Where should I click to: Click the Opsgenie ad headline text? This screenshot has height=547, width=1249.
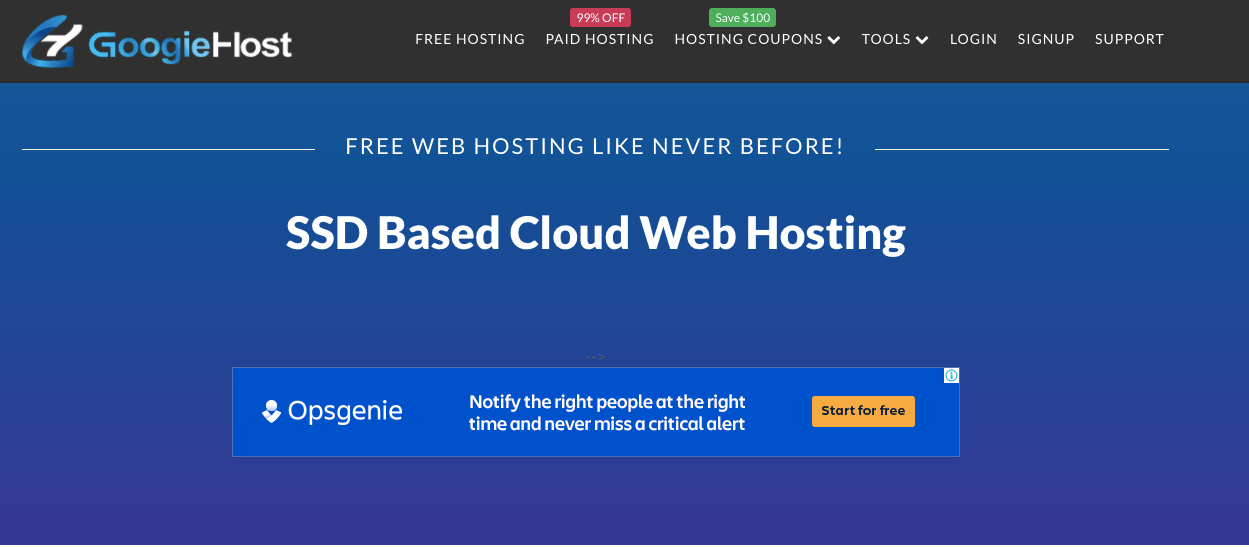click(x=607, y=412)
